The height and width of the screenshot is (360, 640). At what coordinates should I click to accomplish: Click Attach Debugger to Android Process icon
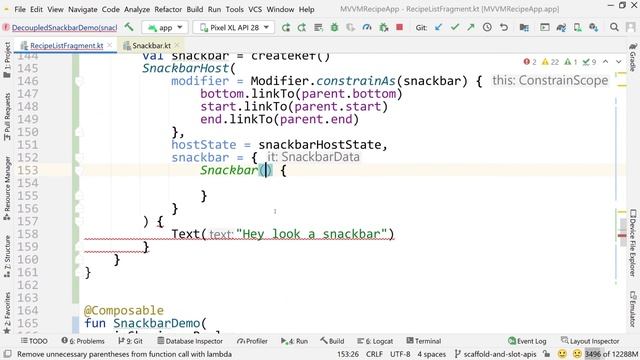click(x=384, y=27)
